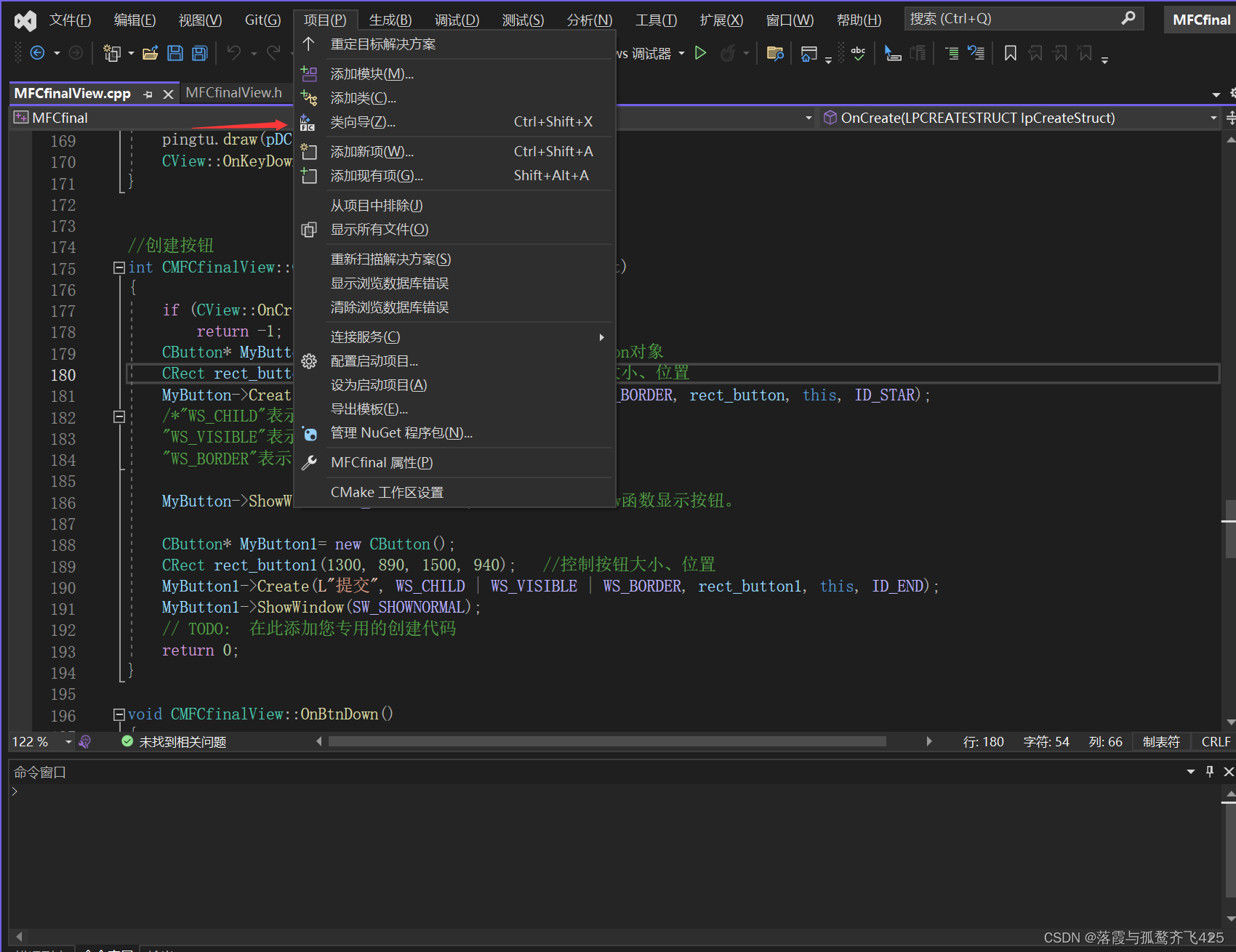Toggle the 制表符 indicator in status bar
This screenshot has width=1236, height=952.
click(x=1161, y=741)
